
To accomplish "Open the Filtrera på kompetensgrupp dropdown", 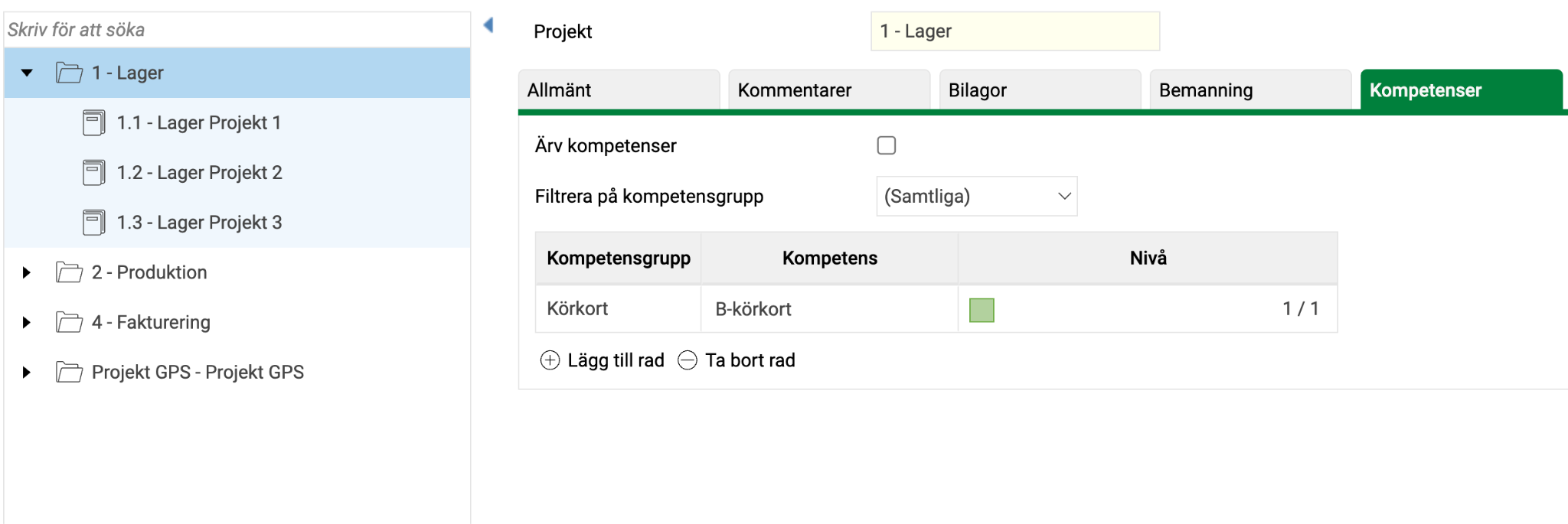I will [977, 197].
